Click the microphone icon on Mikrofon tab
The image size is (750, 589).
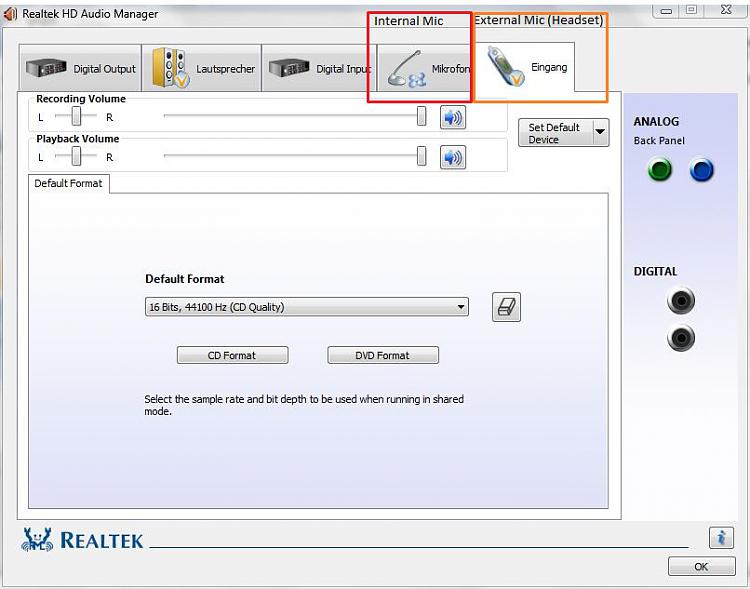point(406,69)
